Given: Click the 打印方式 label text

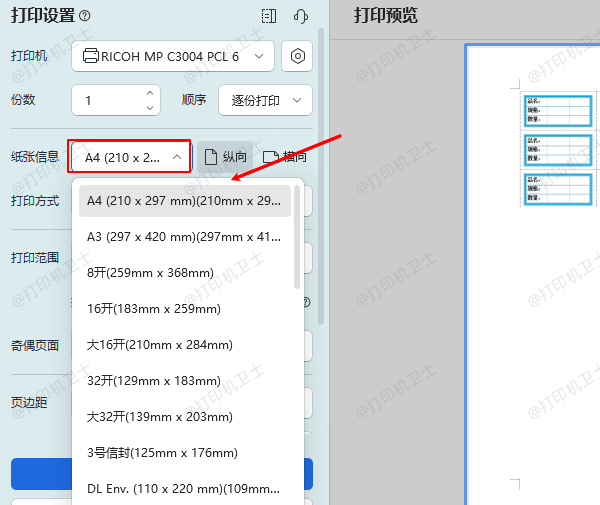Looking at the screenshot, I should (35, 201).
